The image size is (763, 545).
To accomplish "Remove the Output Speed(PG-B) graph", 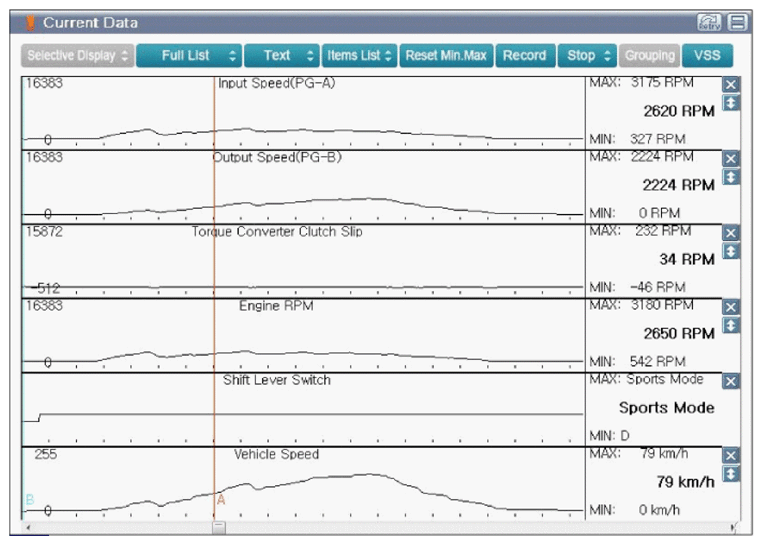I will pos(730,159).
